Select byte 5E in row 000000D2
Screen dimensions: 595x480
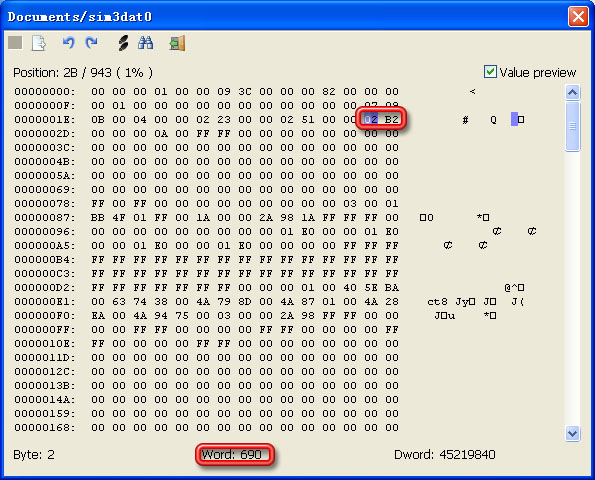pyautogui.click(x=371, y=288)
